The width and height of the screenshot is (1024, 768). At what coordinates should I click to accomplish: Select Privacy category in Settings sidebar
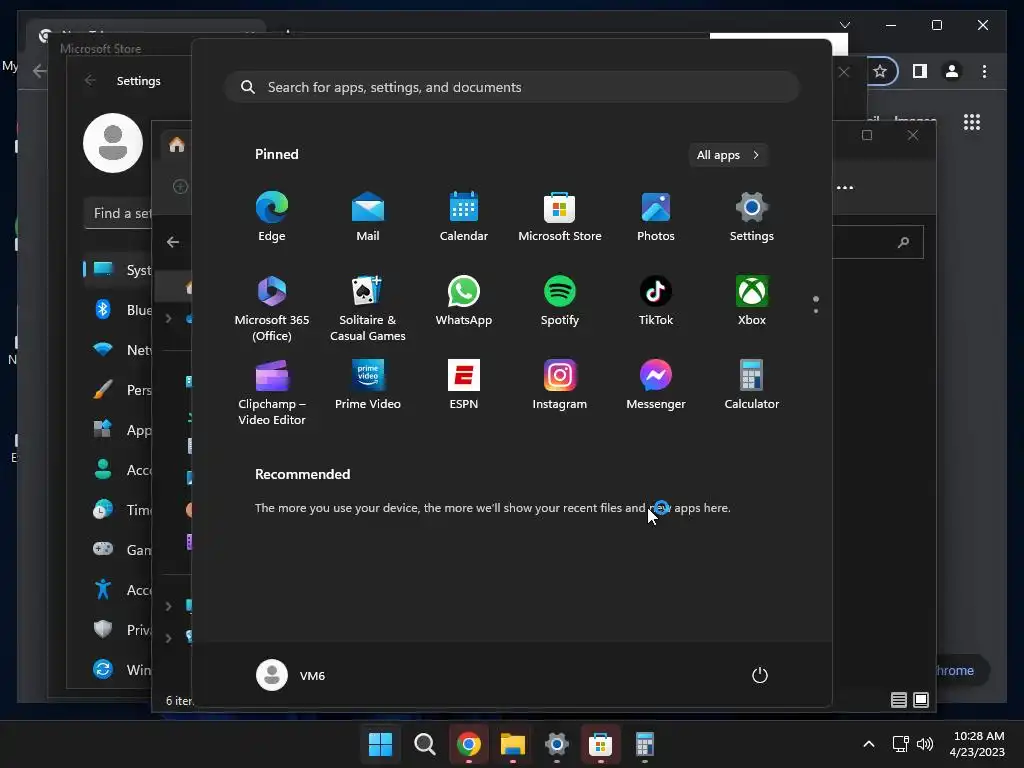(118, 630)
